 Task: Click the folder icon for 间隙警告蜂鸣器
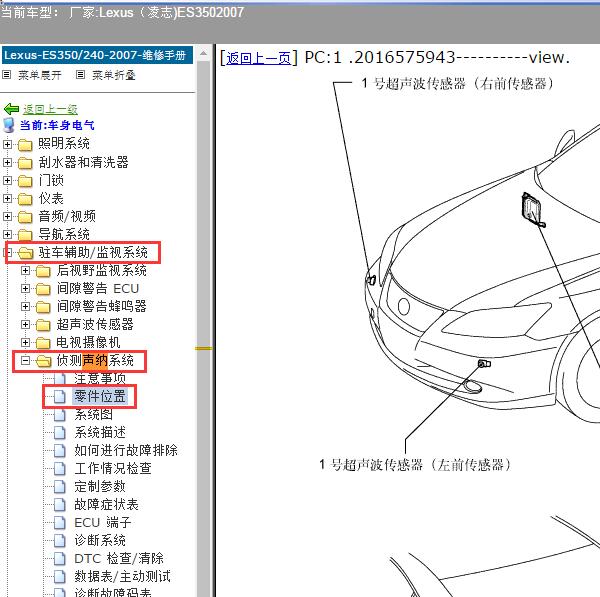(x=43, y=307)
